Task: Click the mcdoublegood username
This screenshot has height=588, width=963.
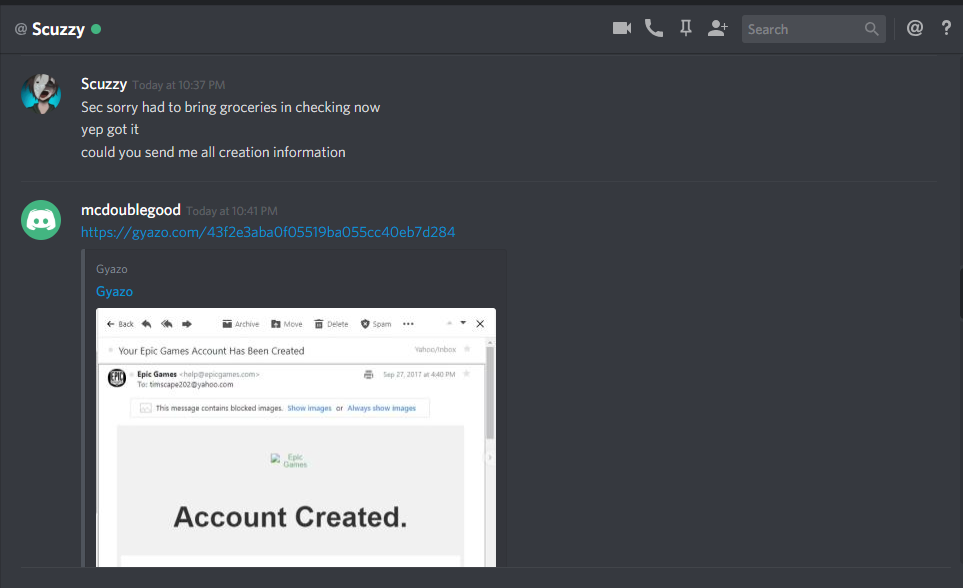Action: (x=131, y=210)
